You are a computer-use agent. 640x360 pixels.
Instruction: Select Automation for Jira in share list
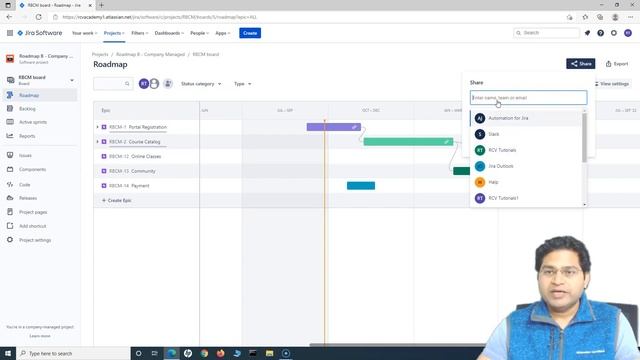click(x=526, y=118)
